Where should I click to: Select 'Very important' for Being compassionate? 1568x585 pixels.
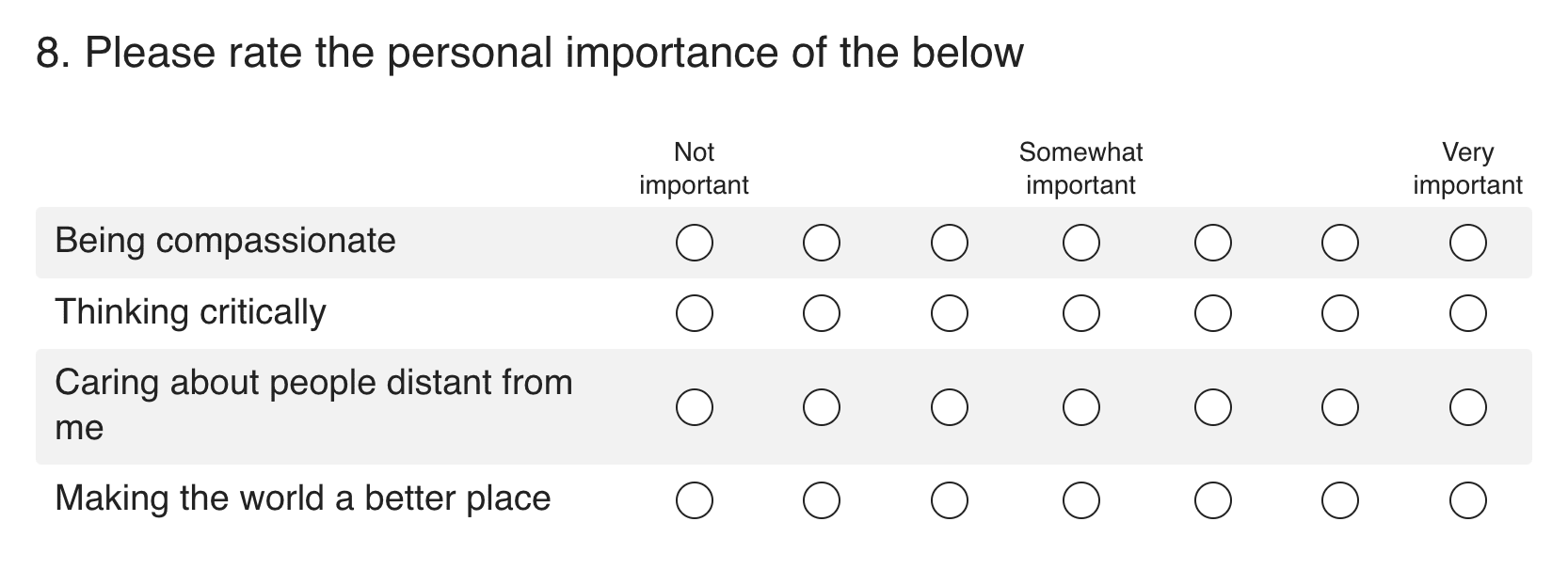tap(1468, 243)
